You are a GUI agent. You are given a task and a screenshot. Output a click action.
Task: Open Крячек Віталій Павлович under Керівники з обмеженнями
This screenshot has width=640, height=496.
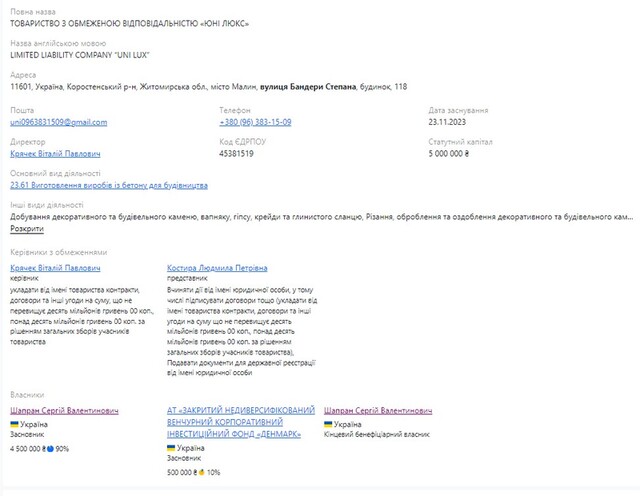[55, 268]
